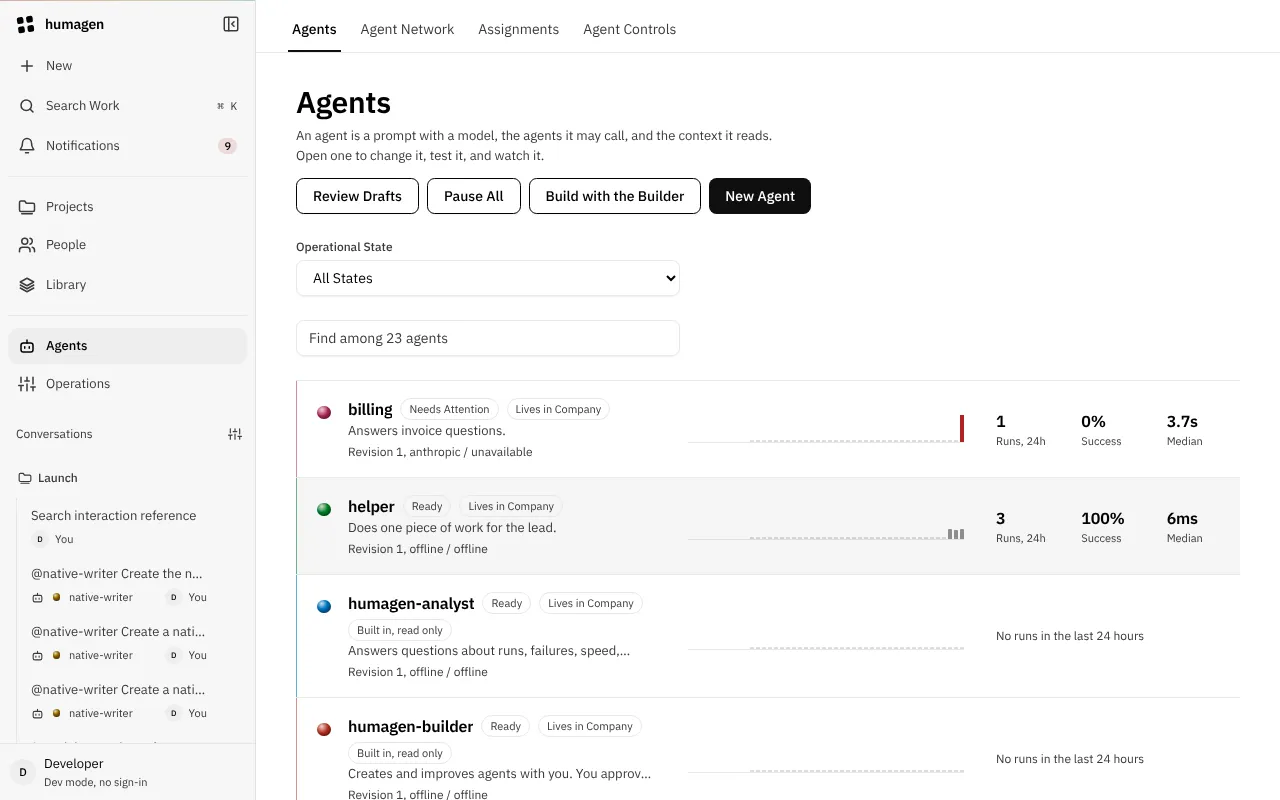Click the red status dot for humagen-builder
The width and height of the screenshot is (1280, 800).
pyautogui.click(x=324, y=729)
